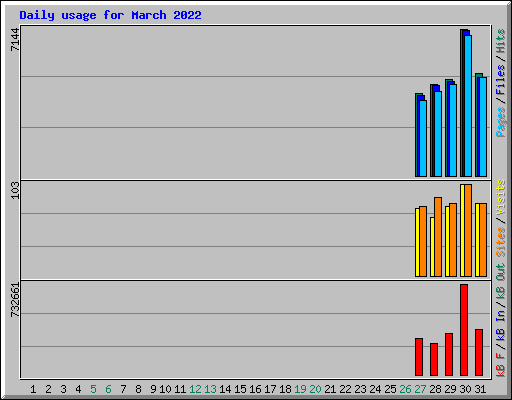Click weekend day 5 on the x-axis
This screenshot has width=512, height=400.
pos(93,389)
